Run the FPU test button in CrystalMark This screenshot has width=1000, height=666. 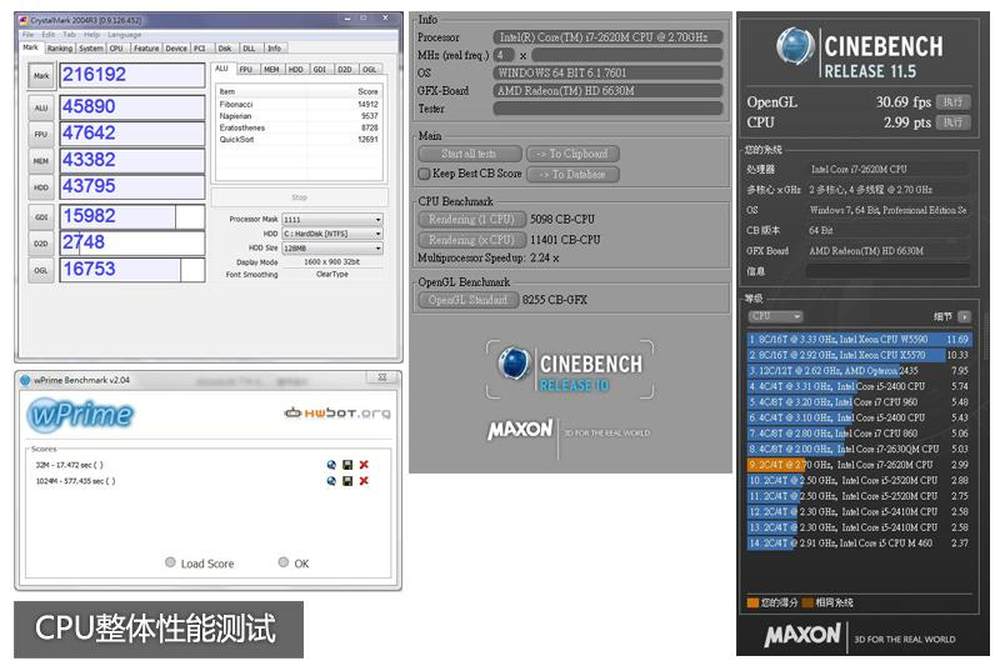(x=41, y=135)
